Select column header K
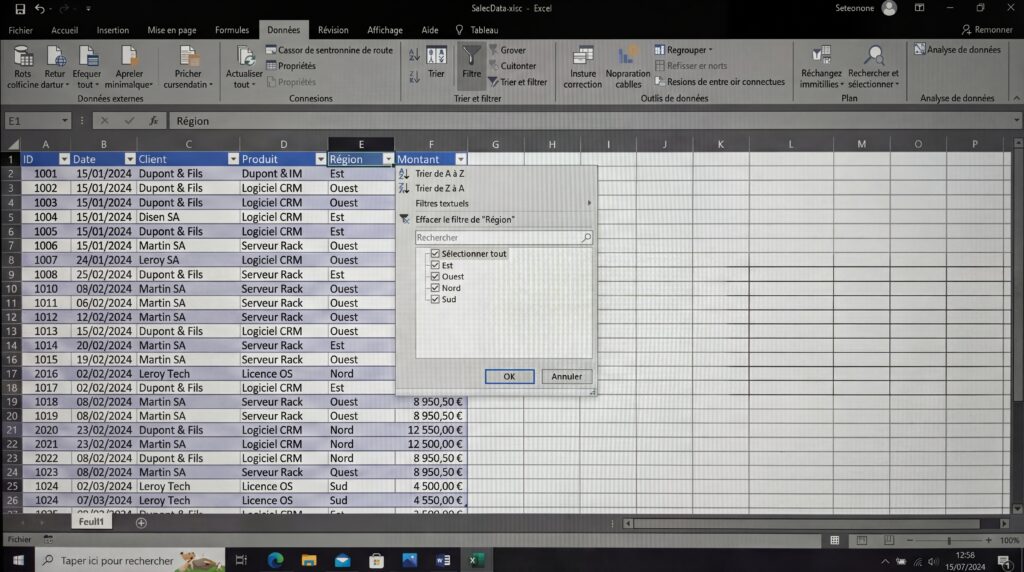Image resolution: width=1024 pixels, height=572 pixels. pos(720,144)
